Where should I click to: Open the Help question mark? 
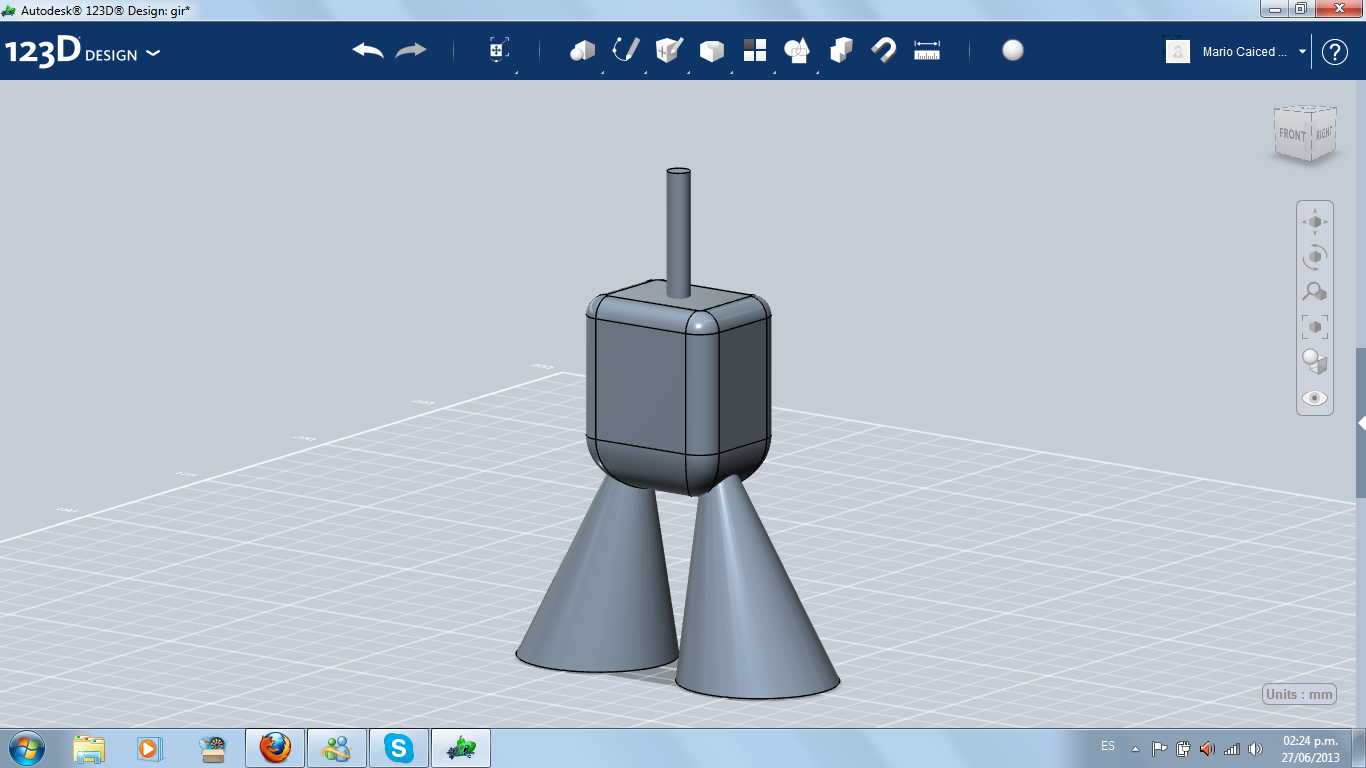point(1335,52)
